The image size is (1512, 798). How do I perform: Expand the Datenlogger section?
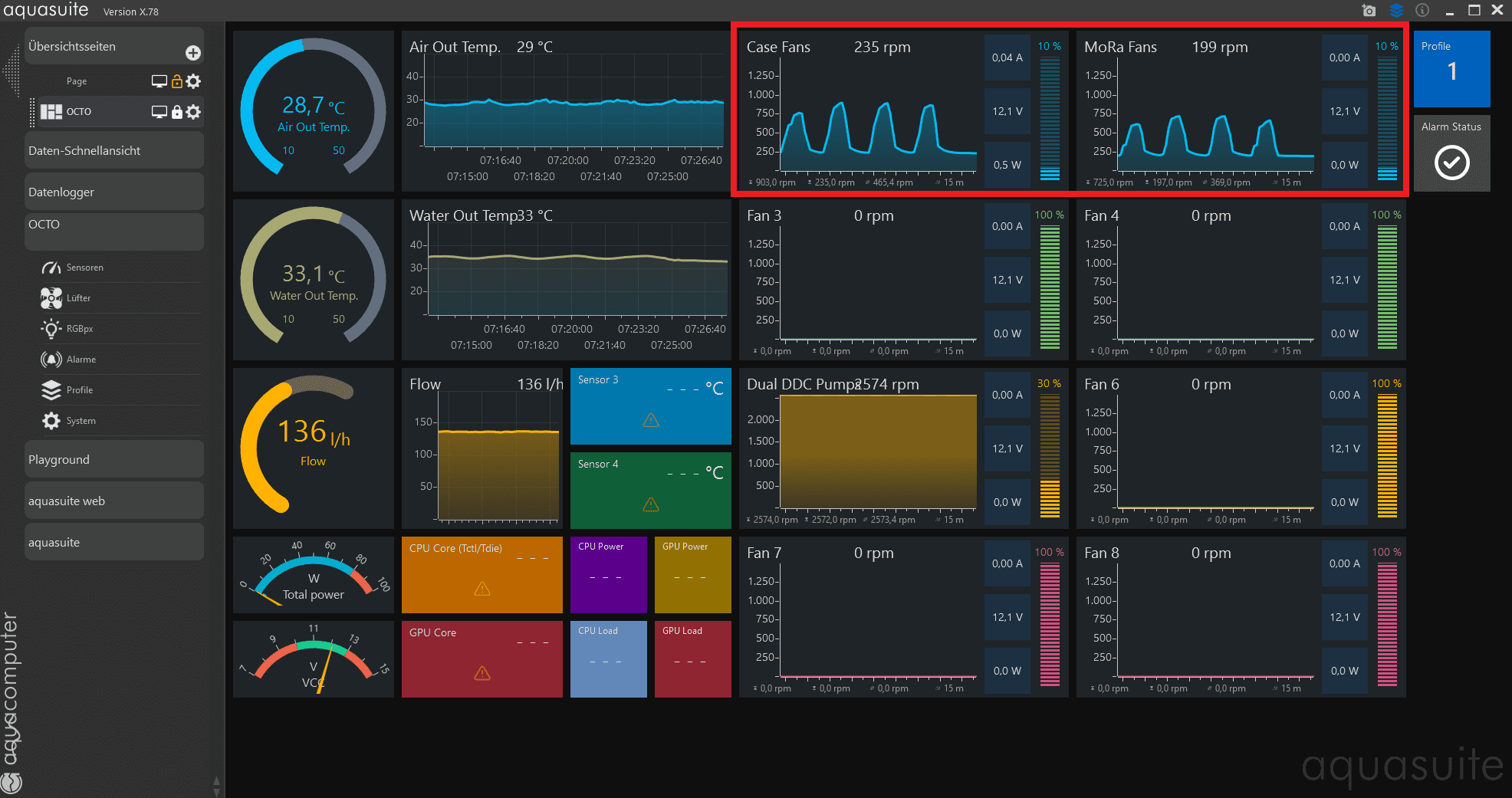click(x=114, y=192)
